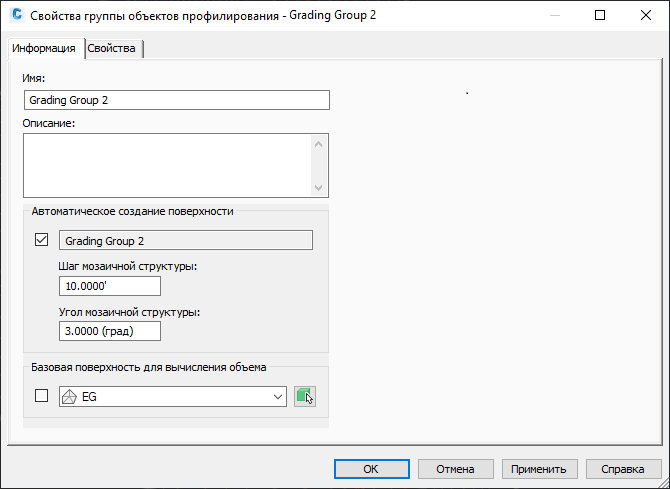Open the EG base surface dropdown
The image size is (670, 489).
[173, 397]
